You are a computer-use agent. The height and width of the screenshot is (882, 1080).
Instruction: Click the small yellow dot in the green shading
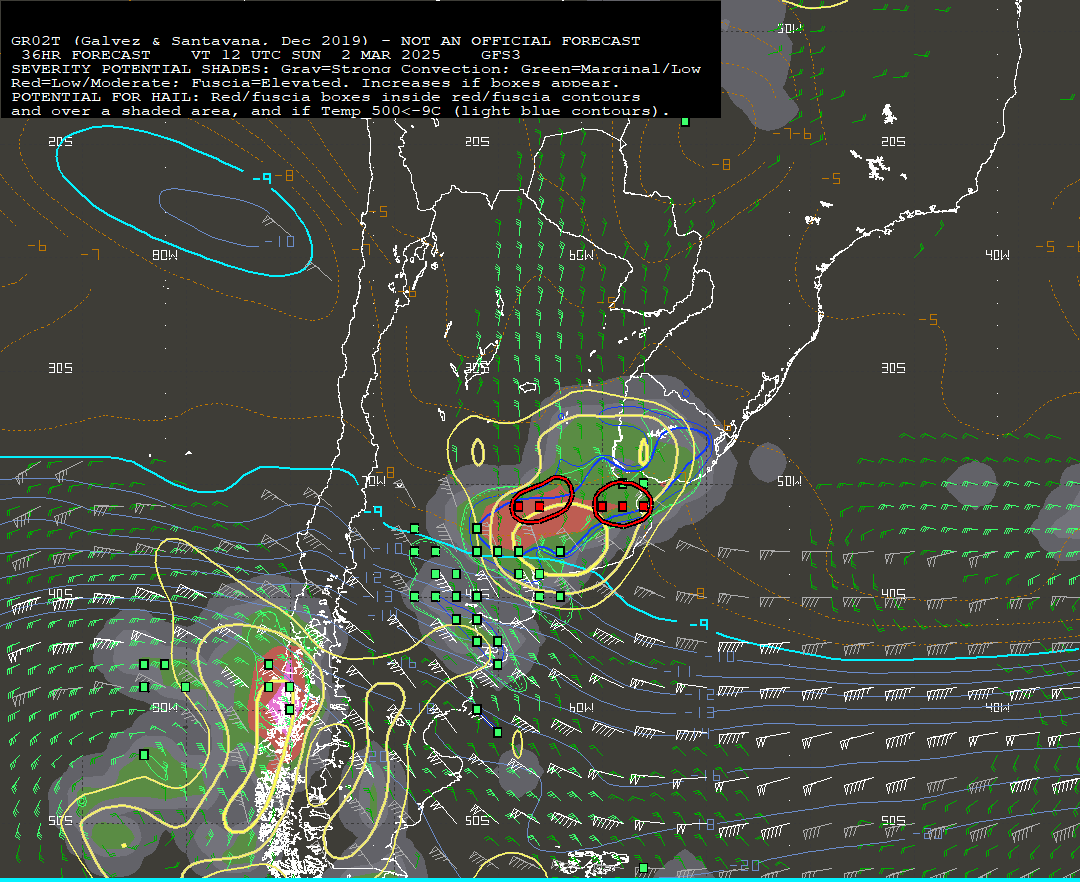click(x=124, y=845)
